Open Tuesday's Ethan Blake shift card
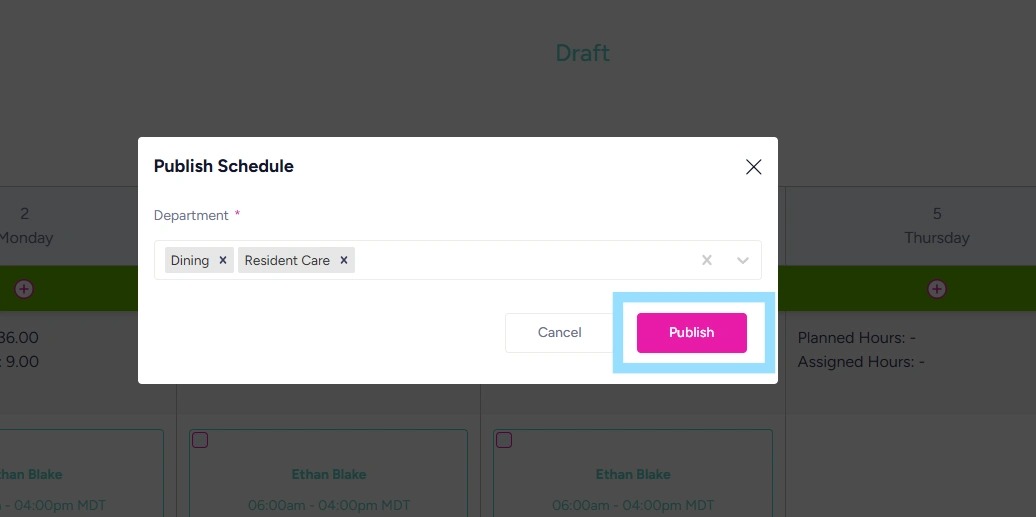 point(328,475)
